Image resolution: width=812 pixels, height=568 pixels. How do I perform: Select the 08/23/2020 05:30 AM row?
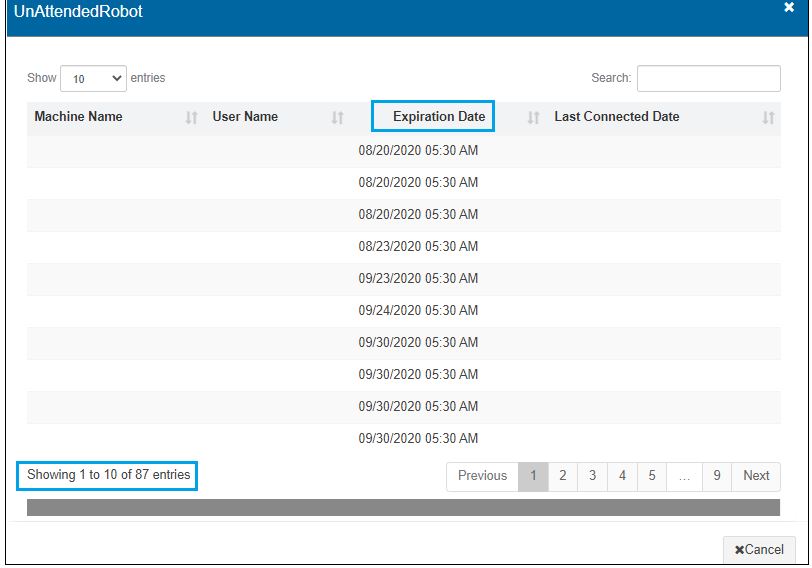click(x=418, y=247)
